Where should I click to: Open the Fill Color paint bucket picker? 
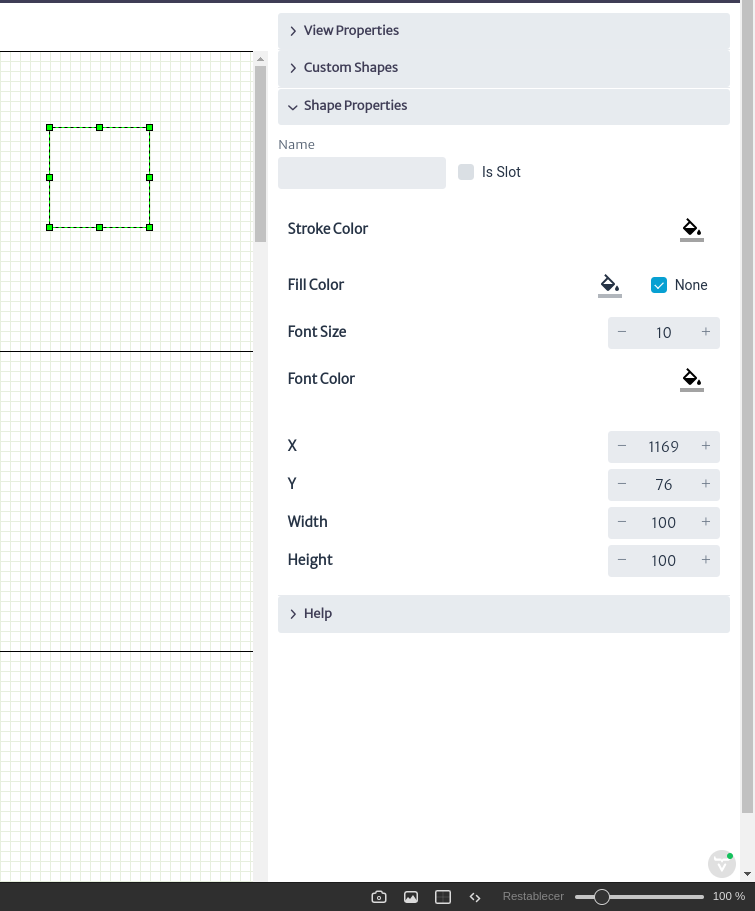coord(610,285)
